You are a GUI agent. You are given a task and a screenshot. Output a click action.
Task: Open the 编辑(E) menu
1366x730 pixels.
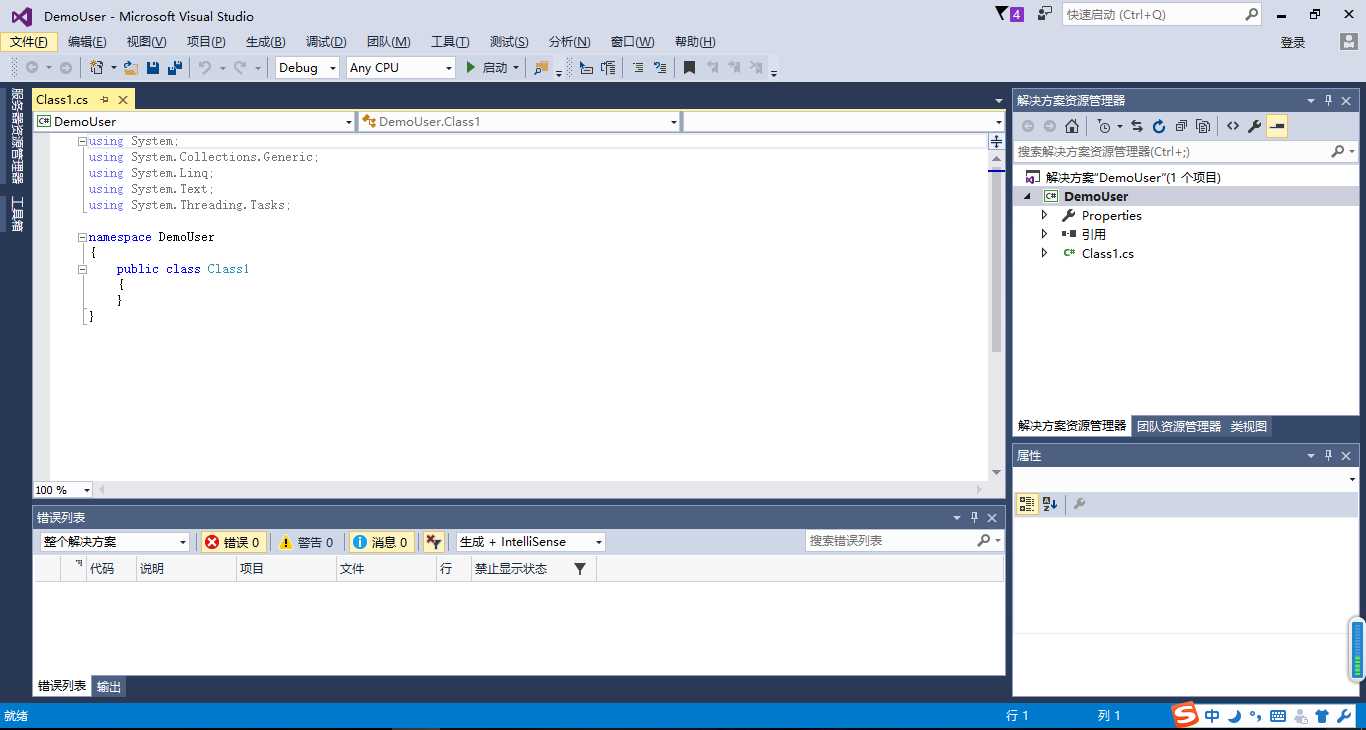87,42
